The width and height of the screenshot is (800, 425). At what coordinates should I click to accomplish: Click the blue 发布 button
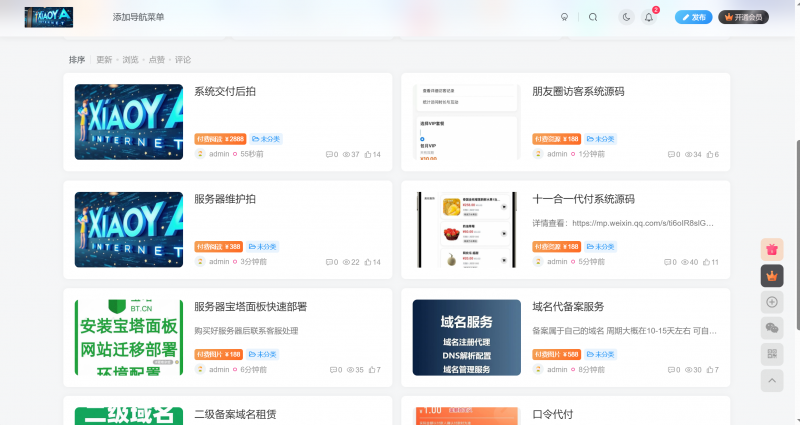(693, 17)
